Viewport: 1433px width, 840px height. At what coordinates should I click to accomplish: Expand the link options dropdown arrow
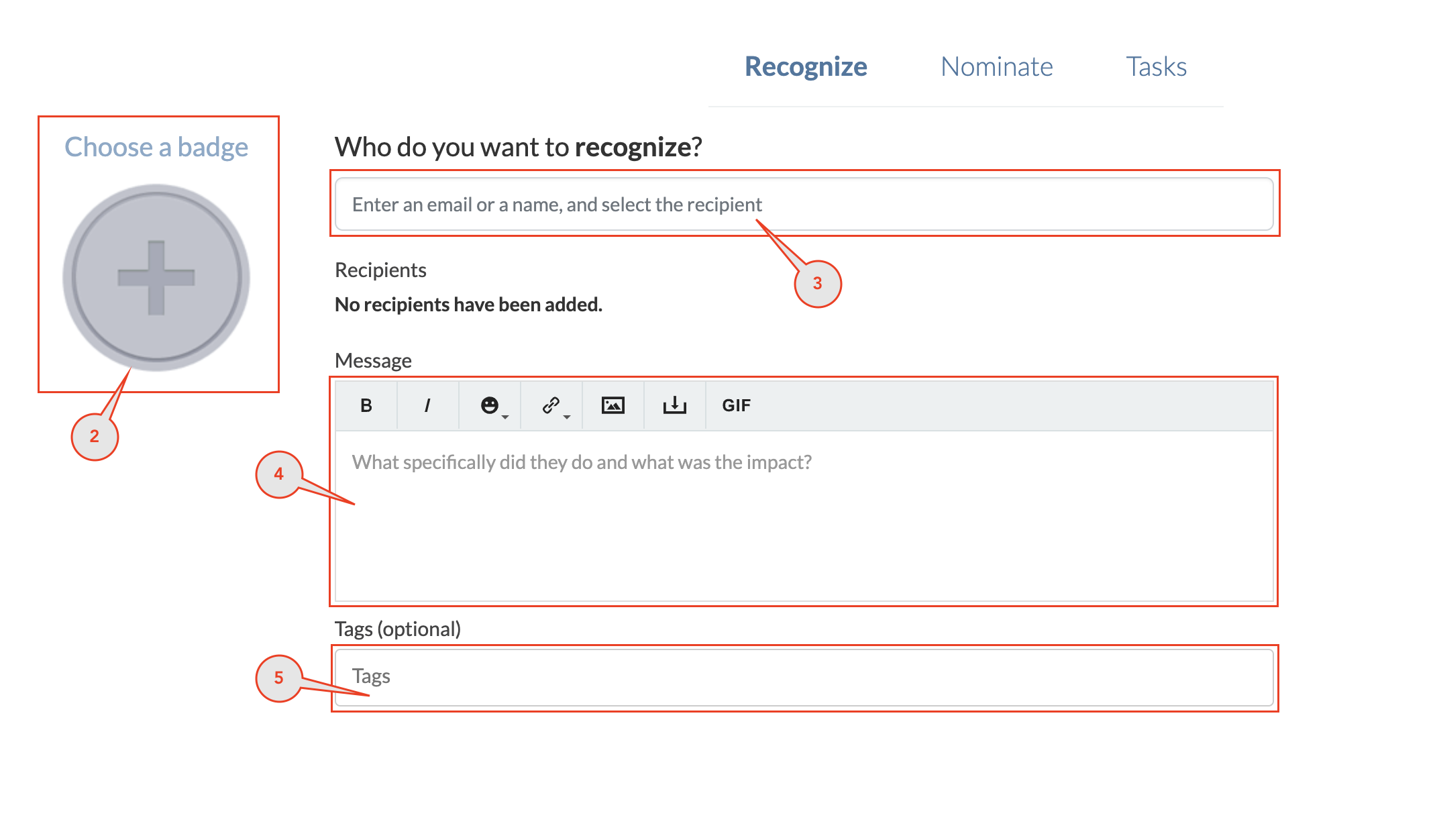[568, 416]
